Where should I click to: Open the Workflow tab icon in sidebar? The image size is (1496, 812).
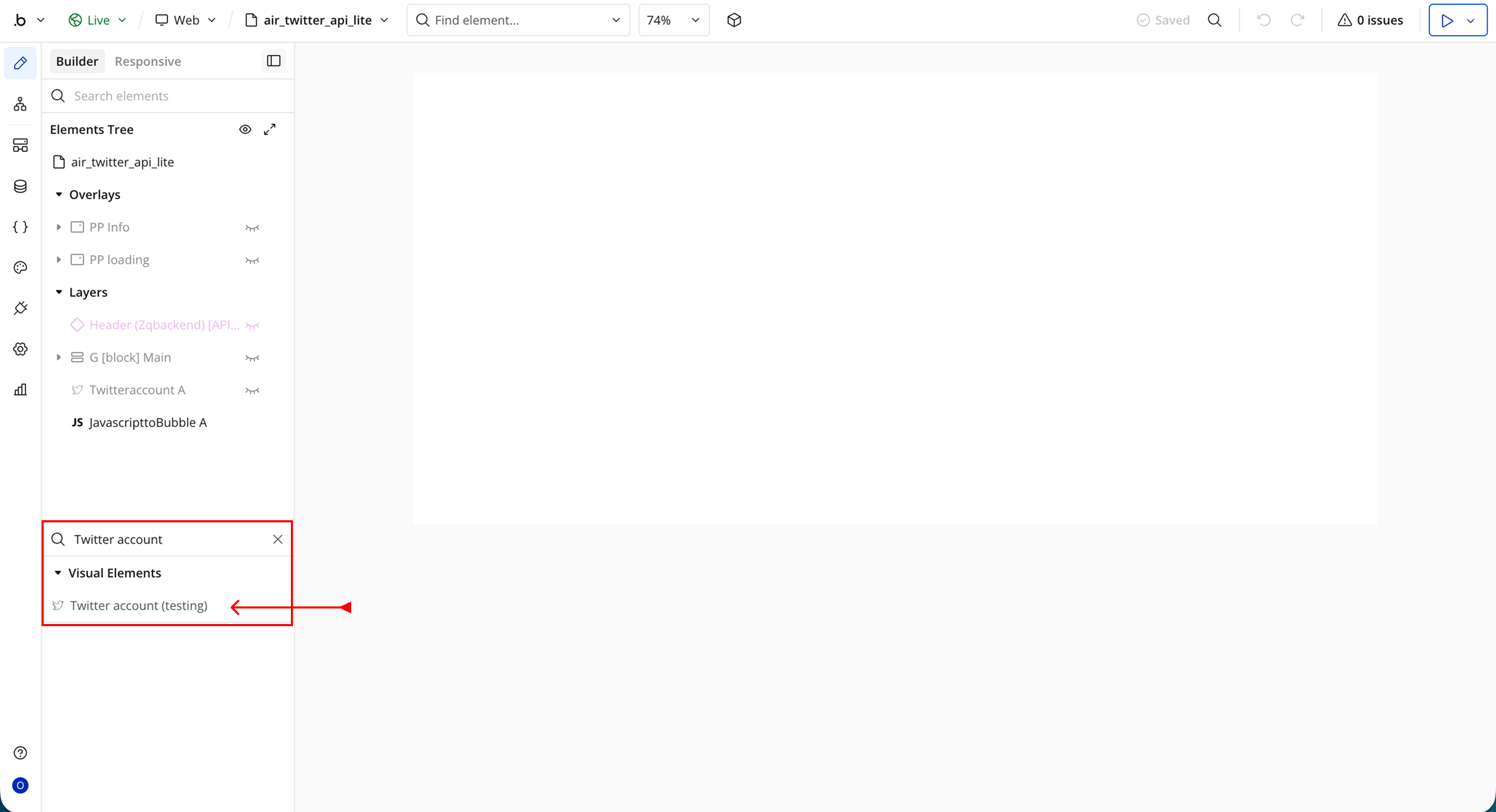(x=20, y=104)
